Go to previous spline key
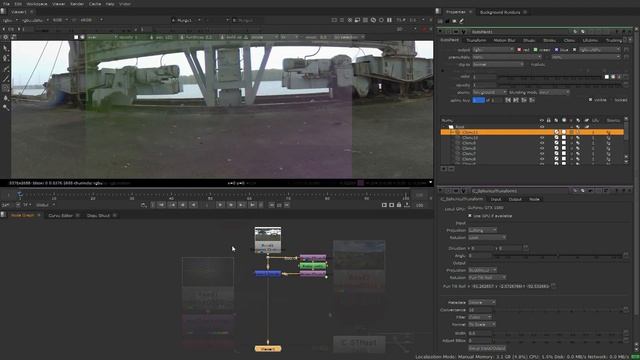The image size is (640, 360). (x=508, y=100)
